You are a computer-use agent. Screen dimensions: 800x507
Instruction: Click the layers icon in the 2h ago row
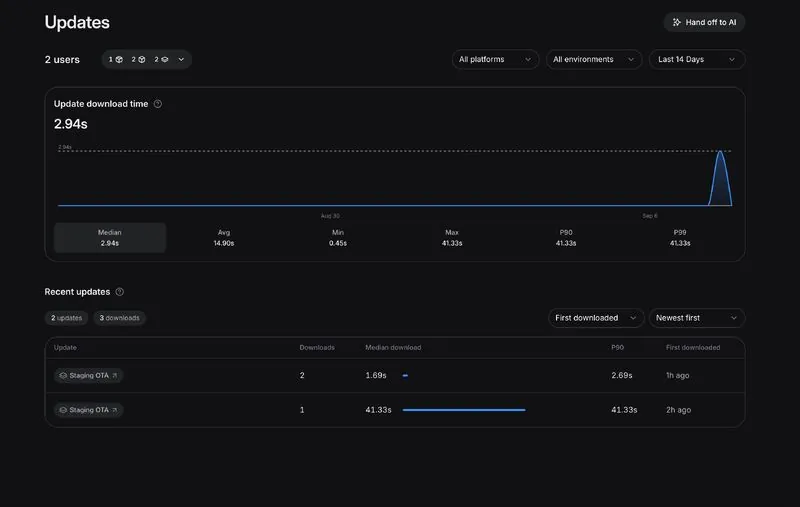[x=63, y=410]
